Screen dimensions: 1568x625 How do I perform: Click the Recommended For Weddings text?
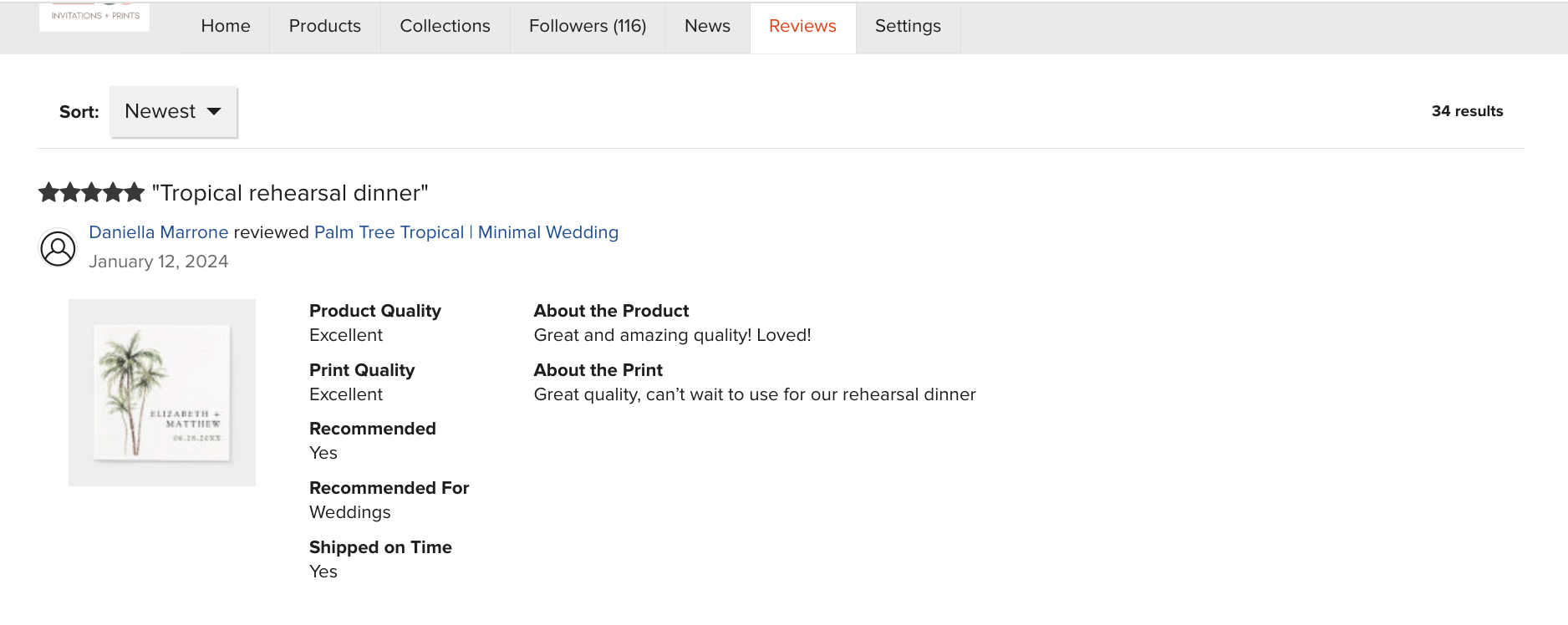pos(349,512)
